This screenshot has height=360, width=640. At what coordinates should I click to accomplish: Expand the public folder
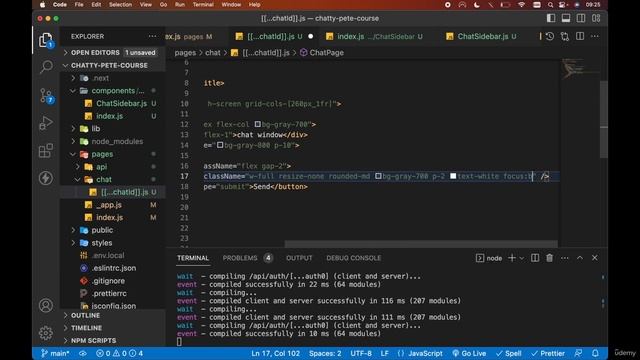(x=113, y=230)
